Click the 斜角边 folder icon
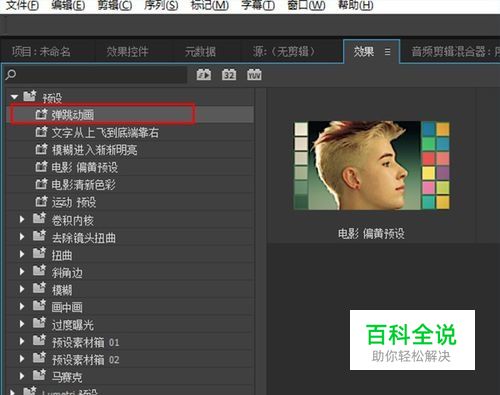 point(39,271)
